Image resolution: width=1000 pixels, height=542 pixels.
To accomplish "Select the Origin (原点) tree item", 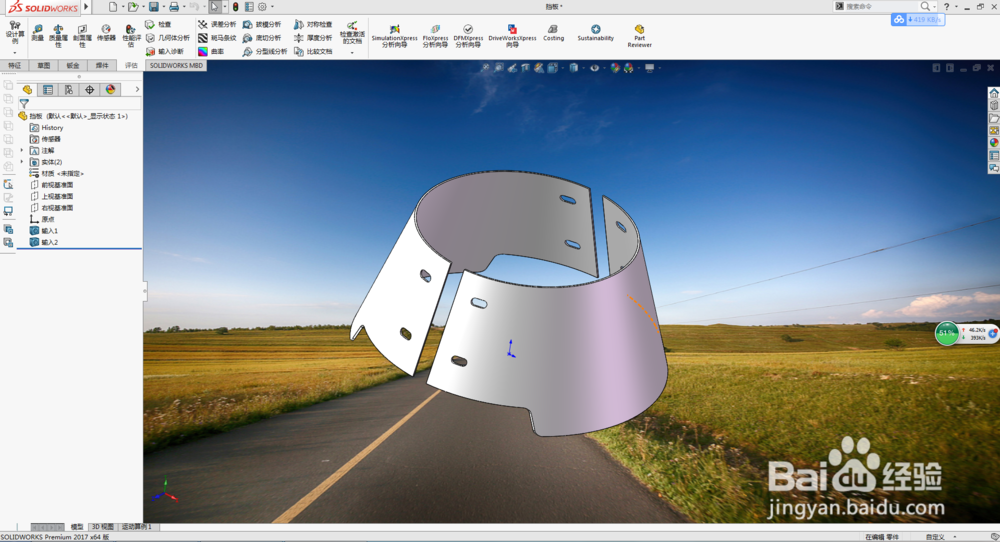I will (x=42, y=219).
